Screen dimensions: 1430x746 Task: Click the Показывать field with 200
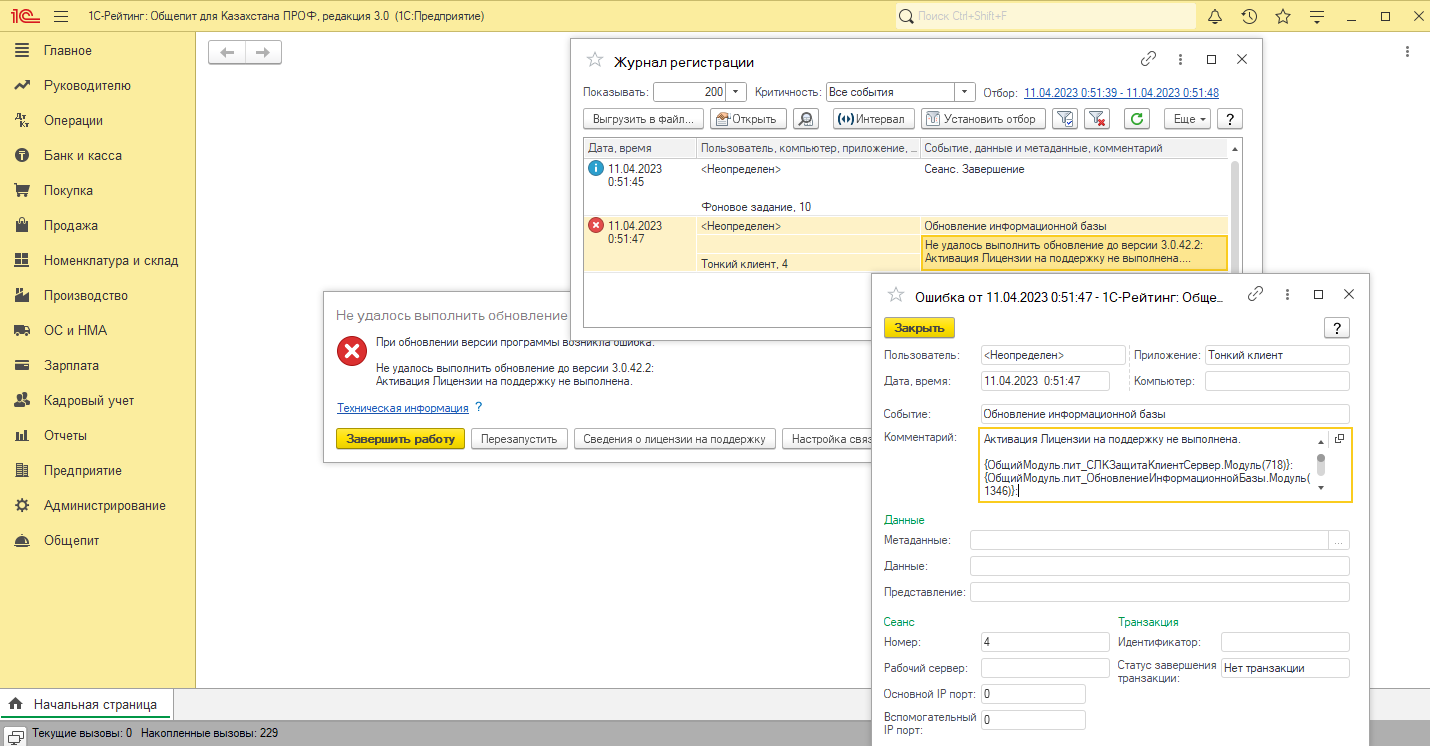[690, 92]
